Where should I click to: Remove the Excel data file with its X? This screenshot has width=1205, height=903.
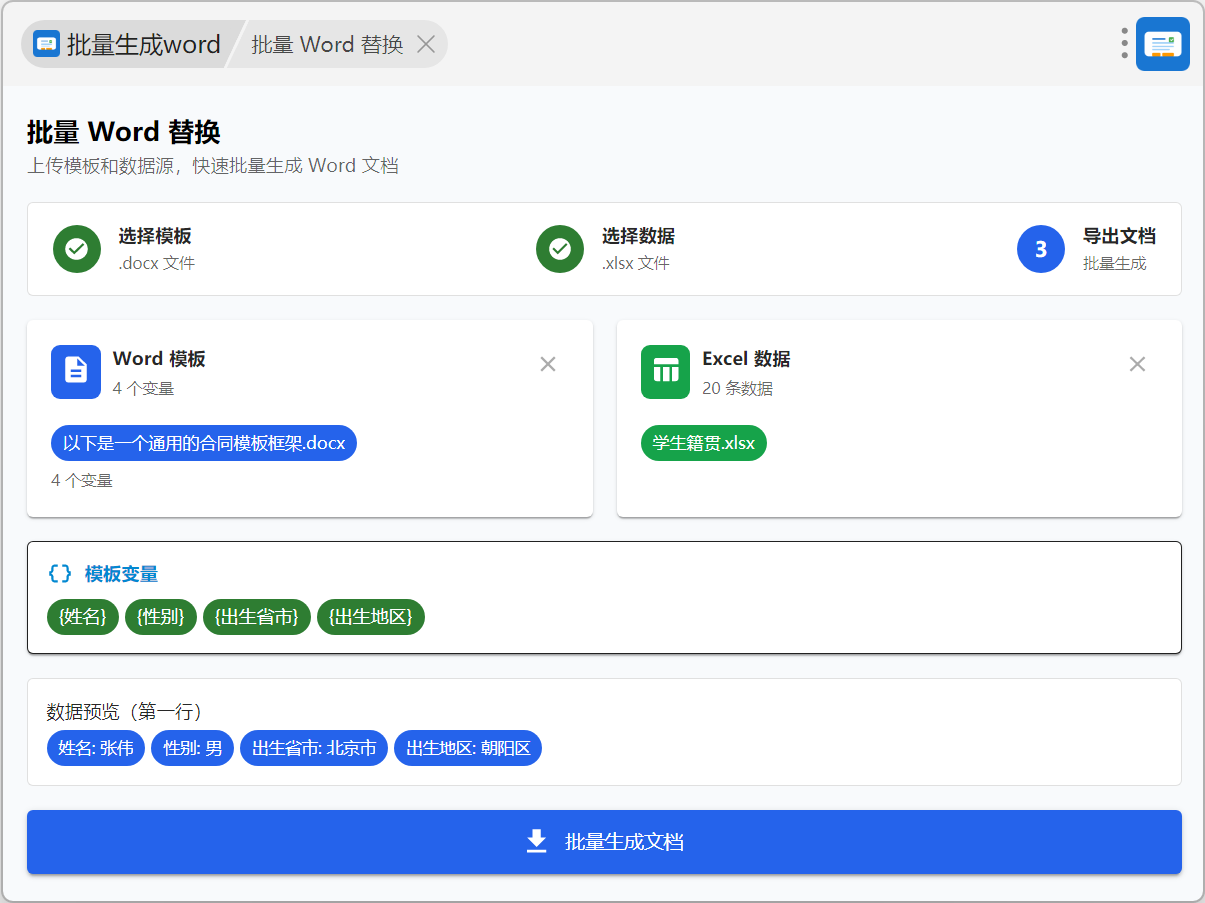pos(1137,364)
